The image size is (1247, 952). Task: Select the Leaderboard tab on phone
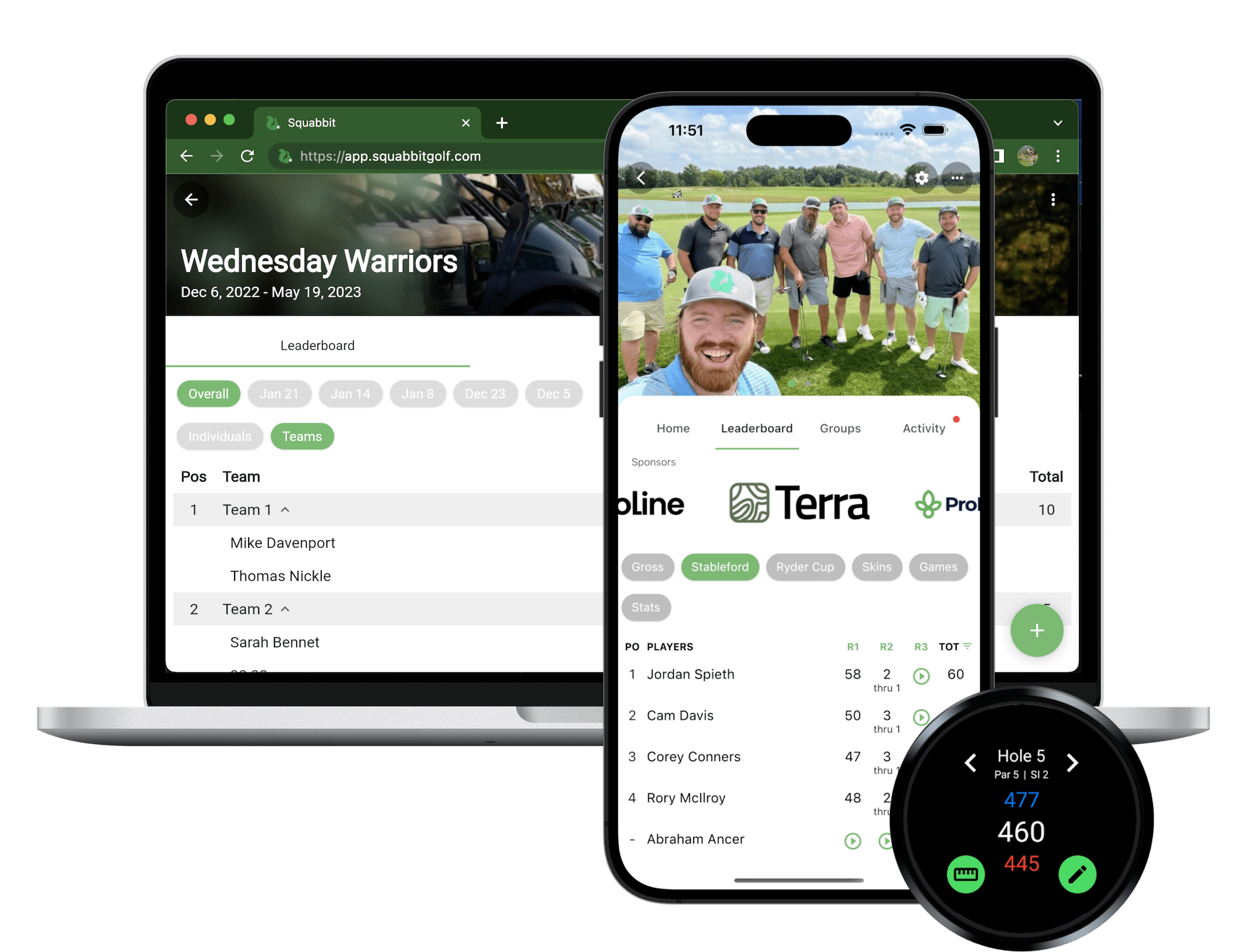point(757,428)
